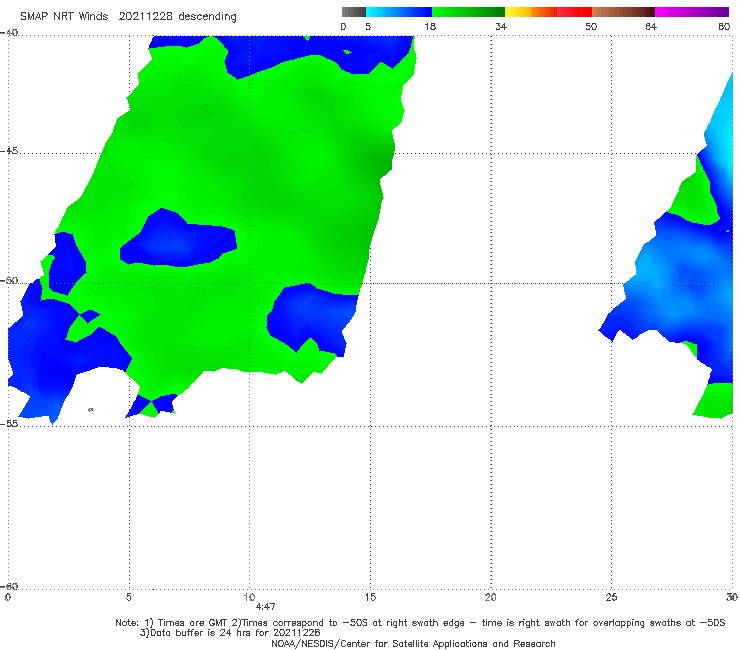Click the note 'Times are GMT' line
740x650 pixels.
point(420,623)
